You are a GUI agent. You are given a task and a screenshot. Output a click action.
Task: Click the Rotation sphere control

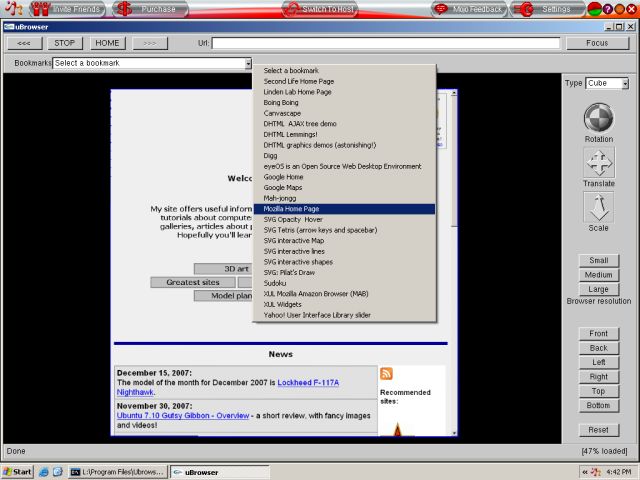(x=598, y=118)
